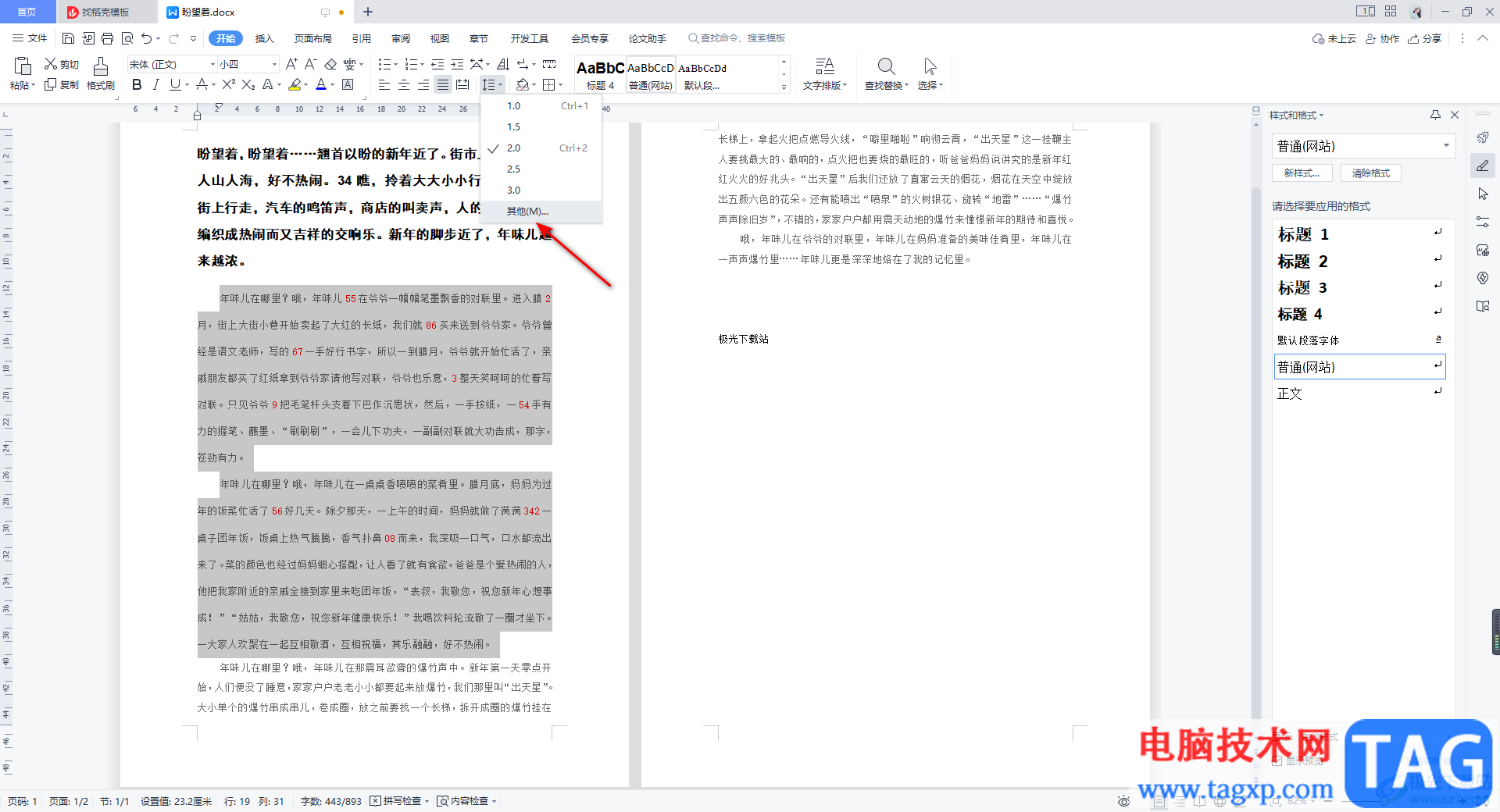Image resolution: width=1500 pixels, height=812 pixels.
Task: Open print preview from quick access bar
Action: coord(127,38)
